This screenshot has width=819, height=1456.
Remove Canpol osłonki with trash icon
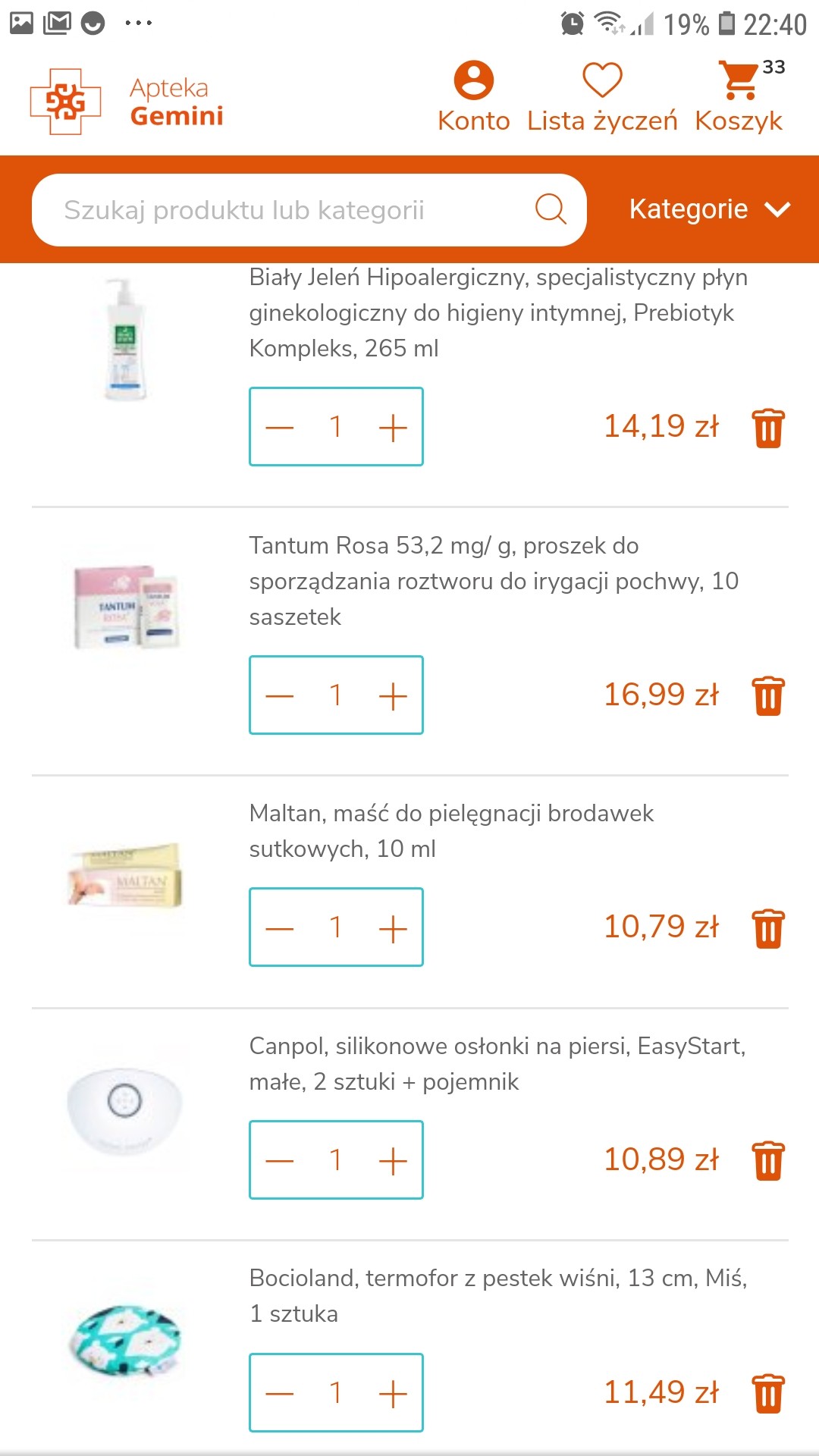[768, 1161]
